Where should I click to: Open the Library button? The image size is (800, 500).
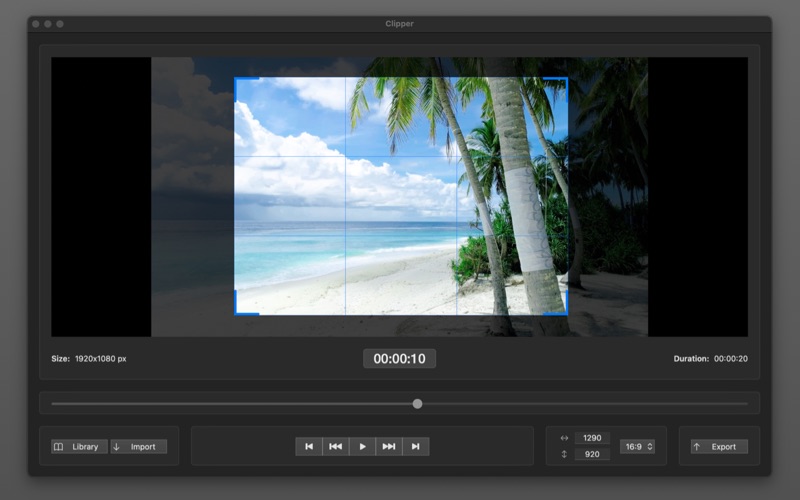[79, 446]
